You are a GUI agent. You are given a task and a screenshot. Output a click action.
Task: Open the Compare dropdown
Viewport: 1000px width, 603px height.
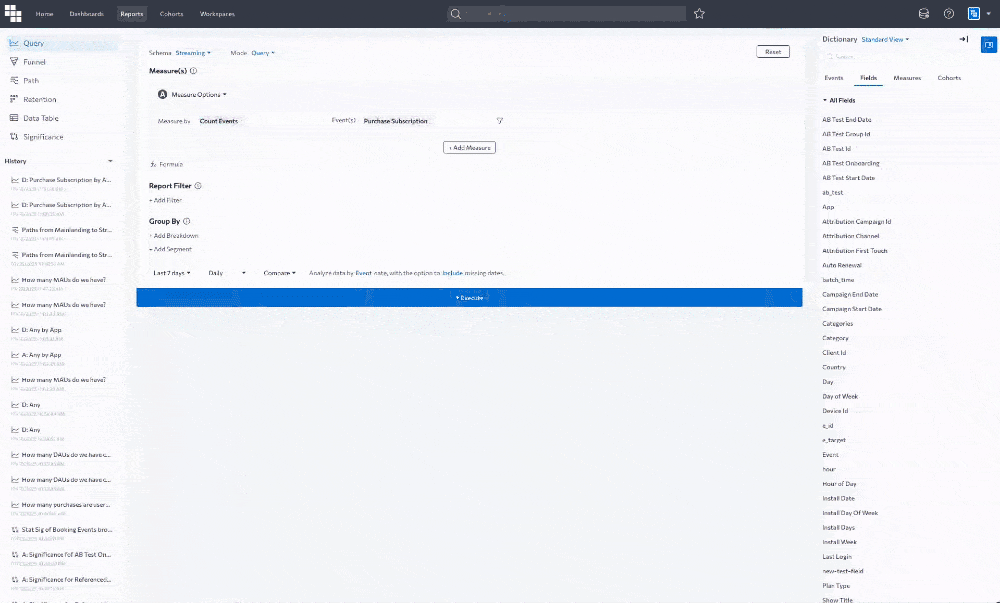279,273
